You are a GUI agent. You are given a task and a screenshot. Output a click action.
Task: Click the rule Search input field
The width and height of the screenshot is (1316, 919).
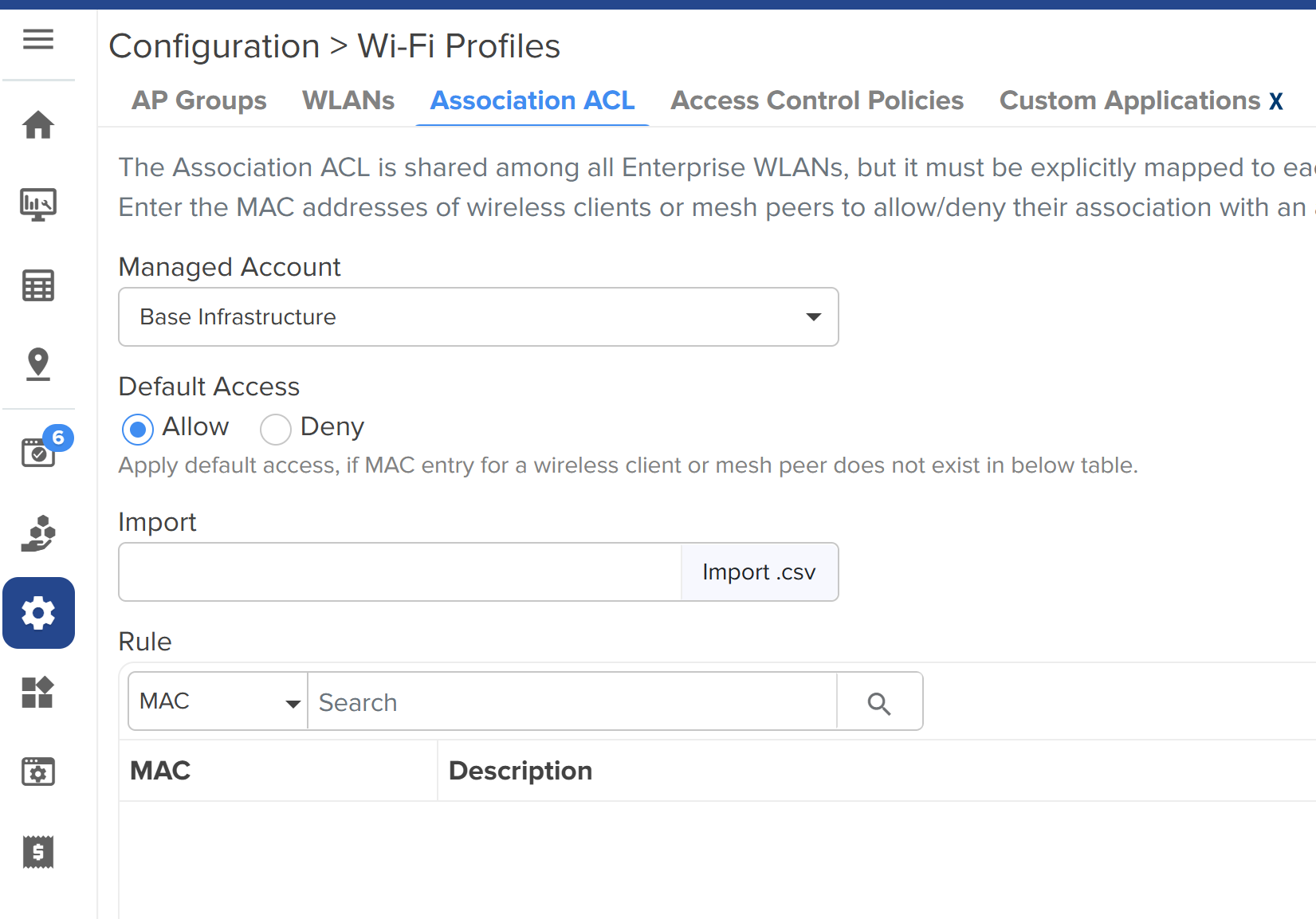[572, 702]
